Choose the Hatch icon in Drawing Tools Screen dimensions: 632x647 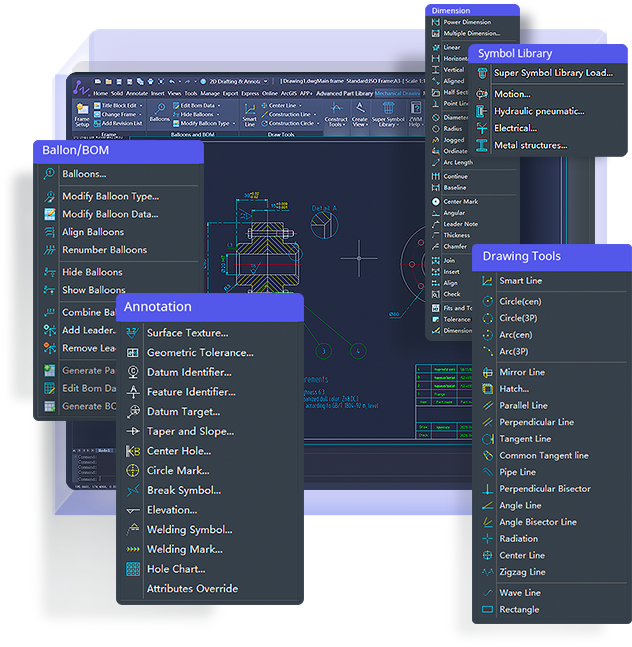tap(486, 389)
